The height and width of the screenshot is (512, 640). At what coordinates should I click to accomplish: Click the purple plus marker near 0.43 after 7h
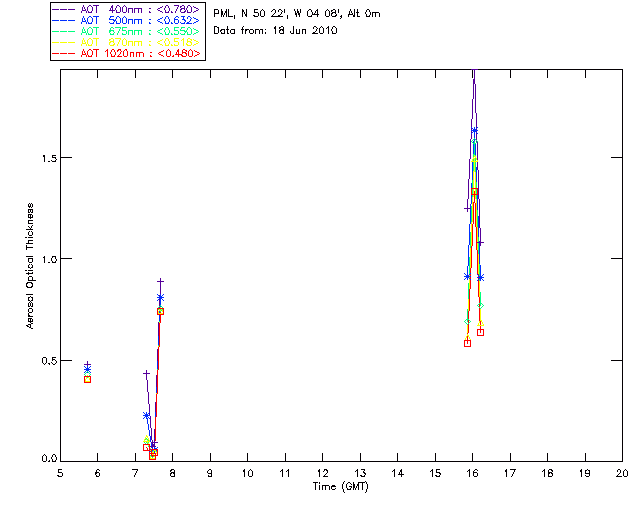pos(146,374)
